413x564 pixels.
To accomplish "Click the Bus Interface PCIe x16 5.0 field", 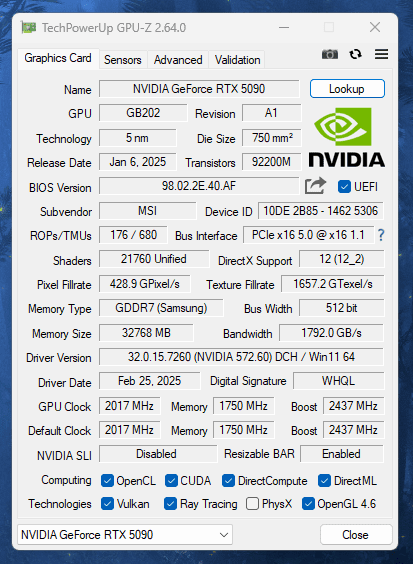I will [x=308, y=235].
